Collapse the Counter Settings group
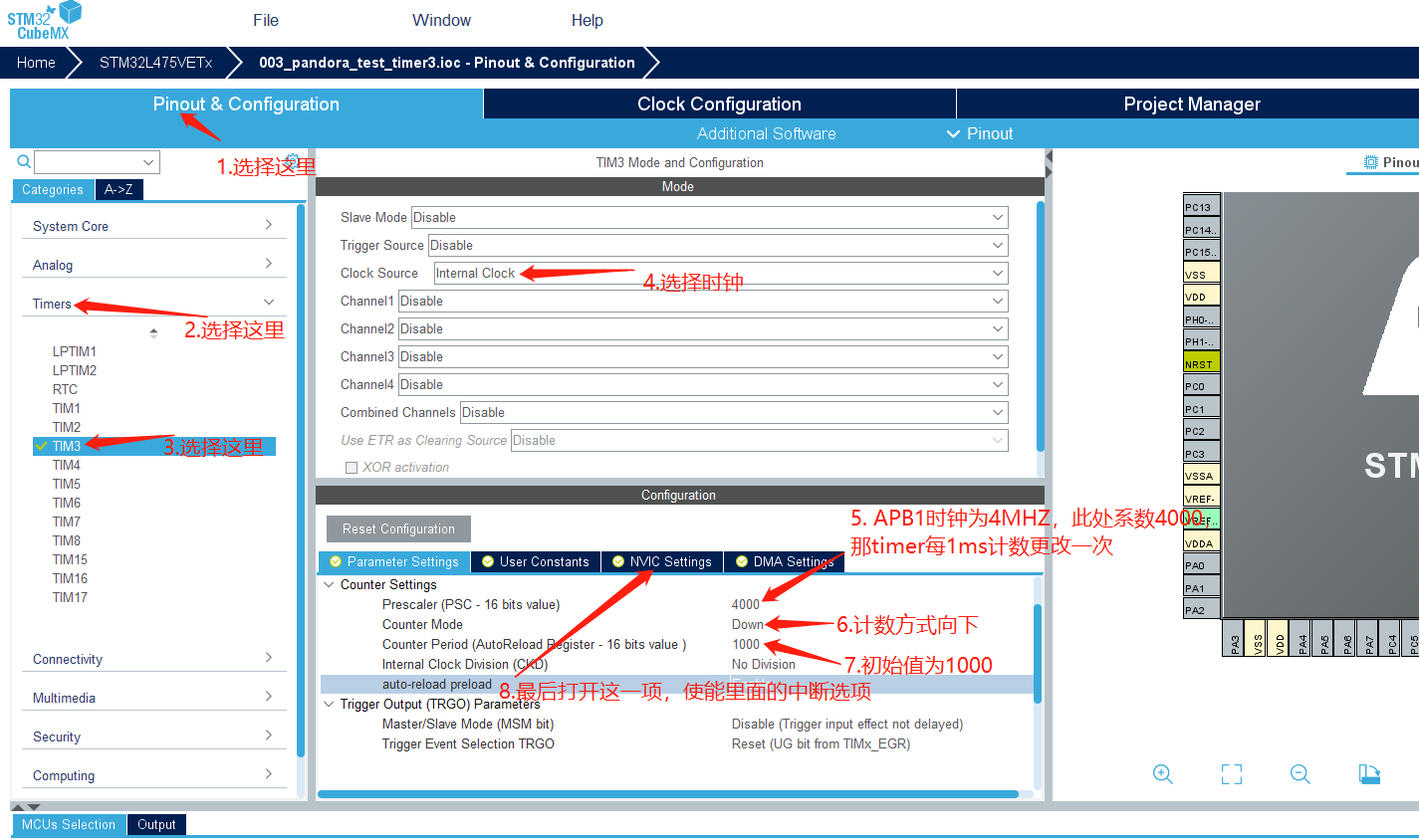The image size is (1419, 840). (x=330, y=585)
